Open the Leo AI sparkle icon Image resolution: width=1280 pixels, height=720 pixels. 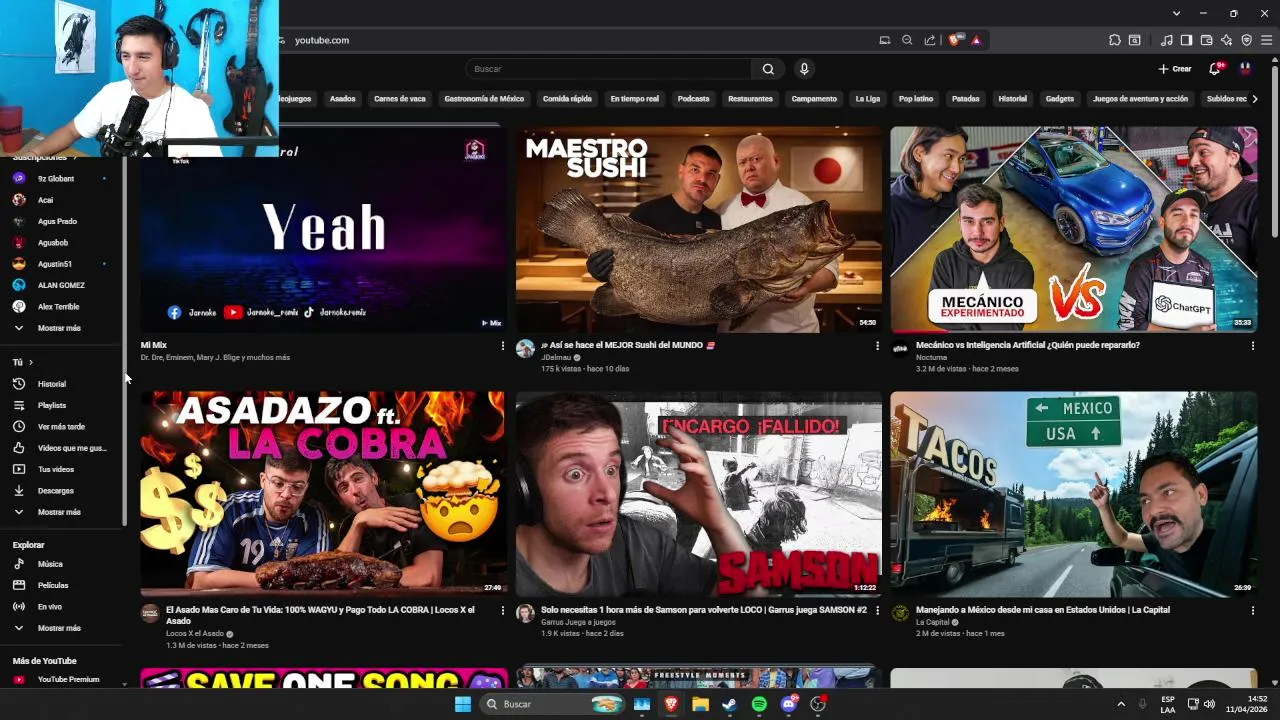point(1226,40)
